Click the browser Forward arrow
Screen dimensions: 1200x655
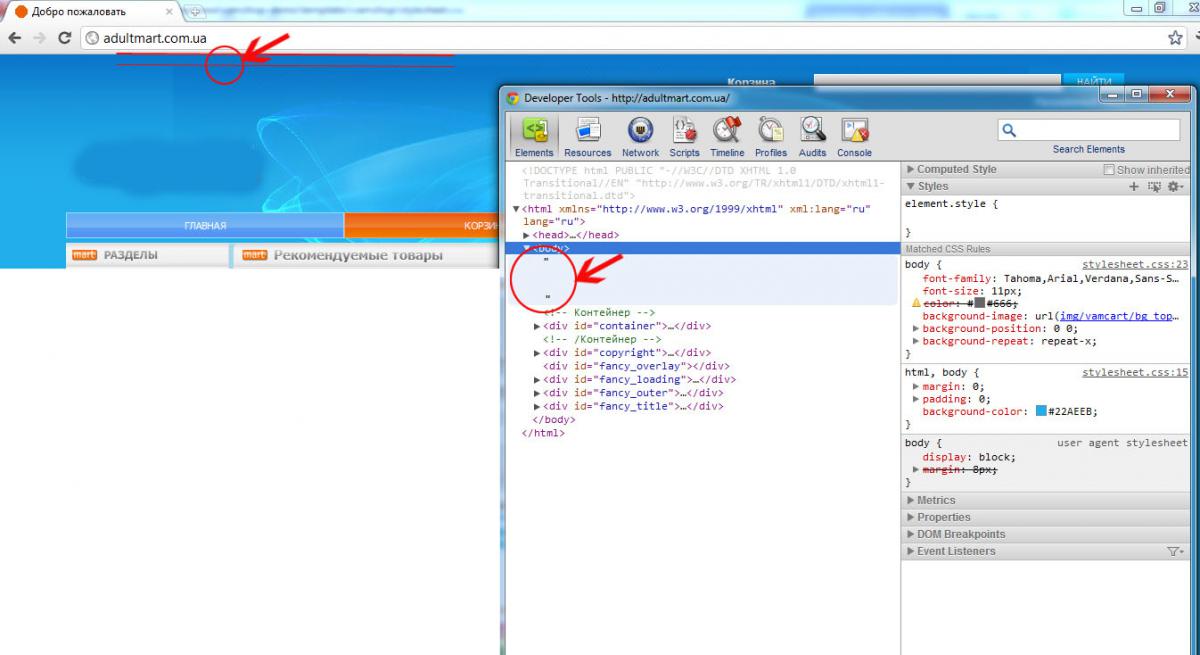[40, 38]
